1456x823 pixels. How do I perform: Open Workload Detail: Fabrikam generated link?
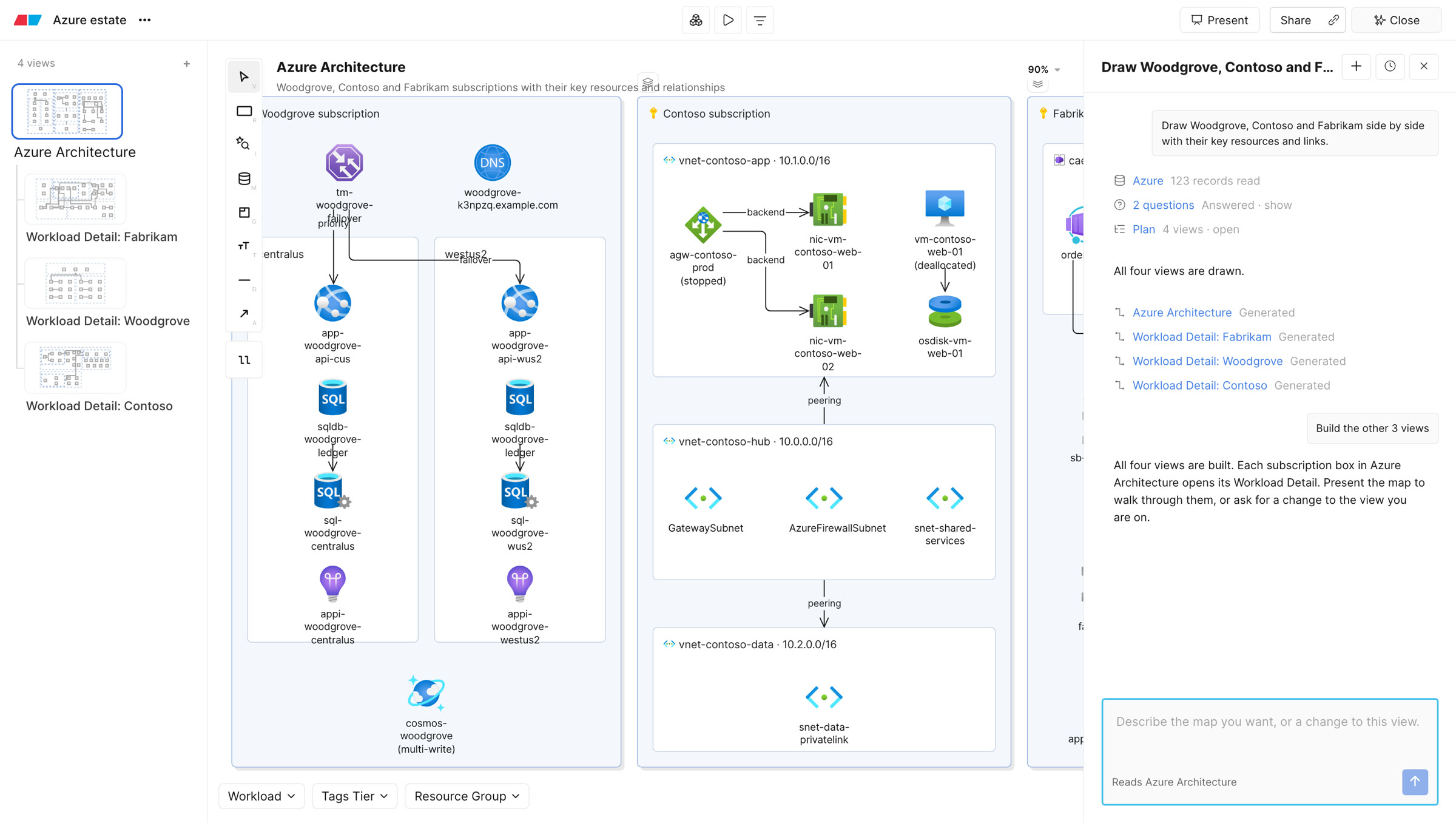tap(1202, 337)
